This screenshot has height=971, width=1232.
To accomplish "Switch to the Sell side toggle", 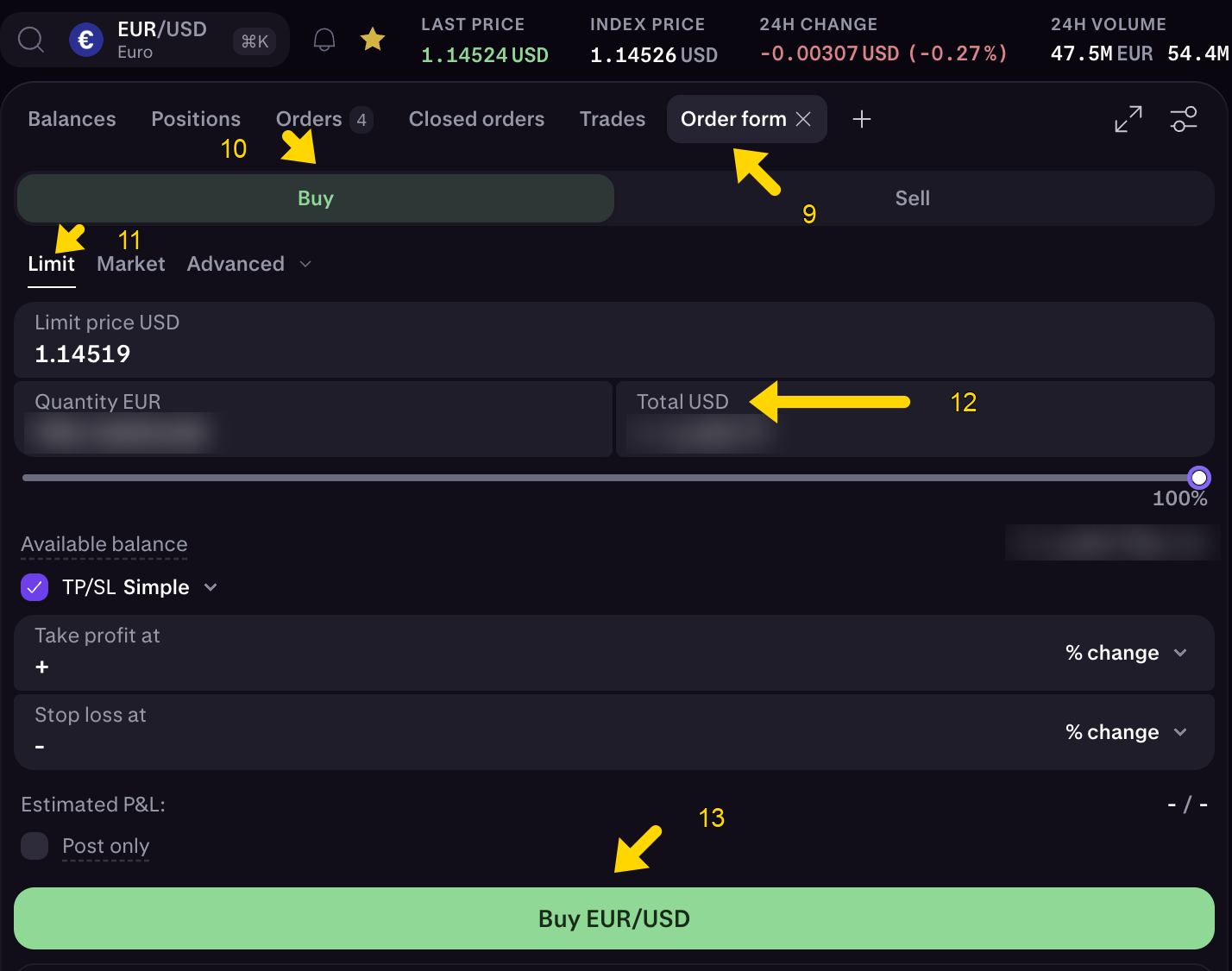I will click(913, 198).
